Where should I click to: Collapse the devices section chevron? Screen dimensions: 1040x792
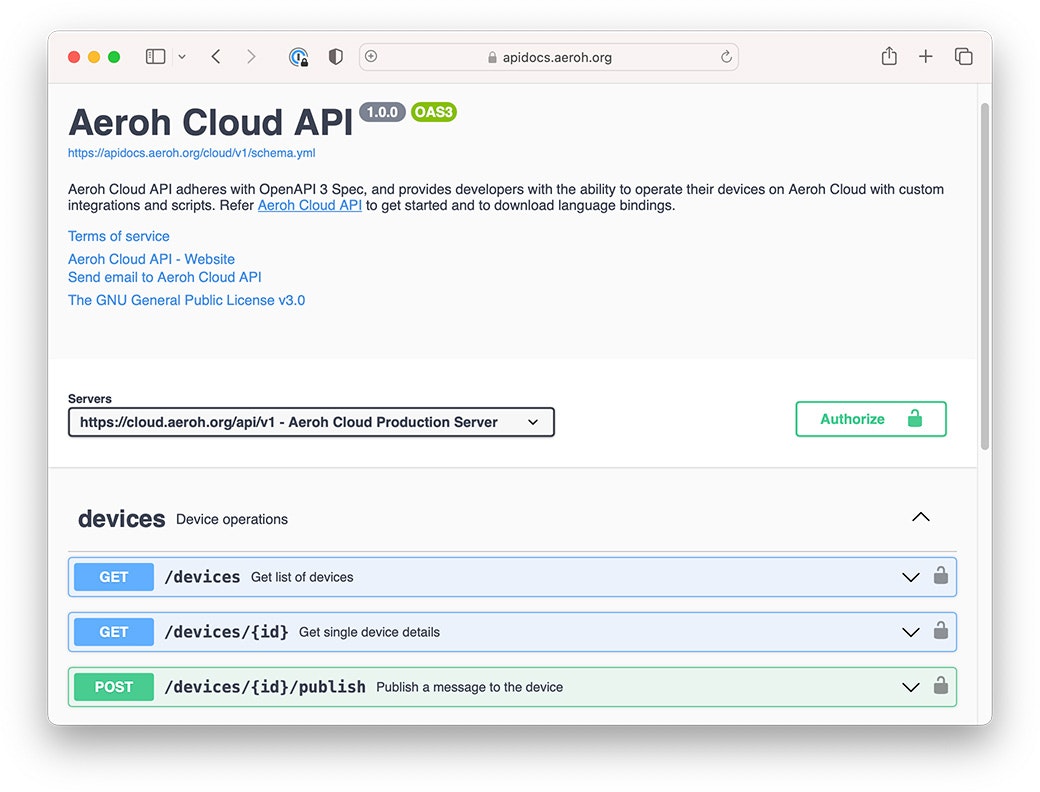coord(921,517)
